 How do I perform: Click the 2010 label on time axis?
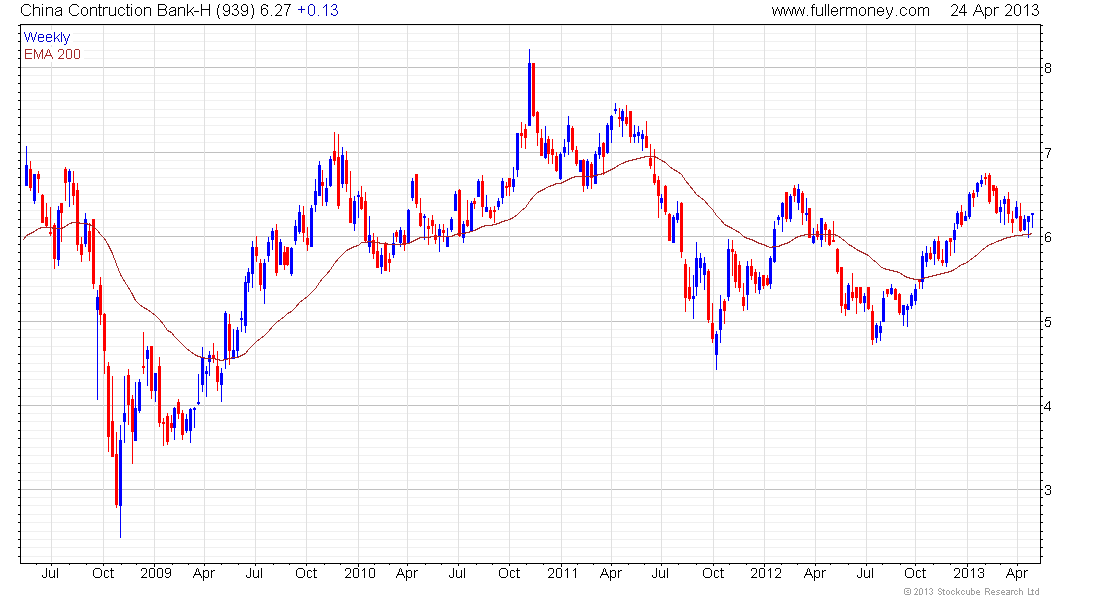tap(359, 573)
